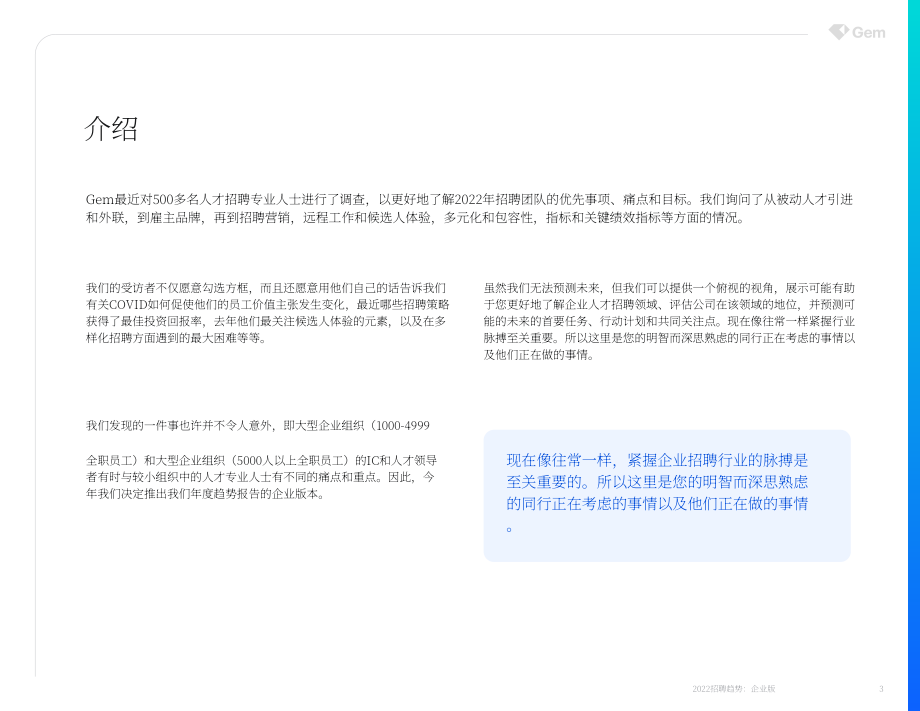
Task: Click footer text 2022招聘趋势：企业版
Action: pos(733,689)
